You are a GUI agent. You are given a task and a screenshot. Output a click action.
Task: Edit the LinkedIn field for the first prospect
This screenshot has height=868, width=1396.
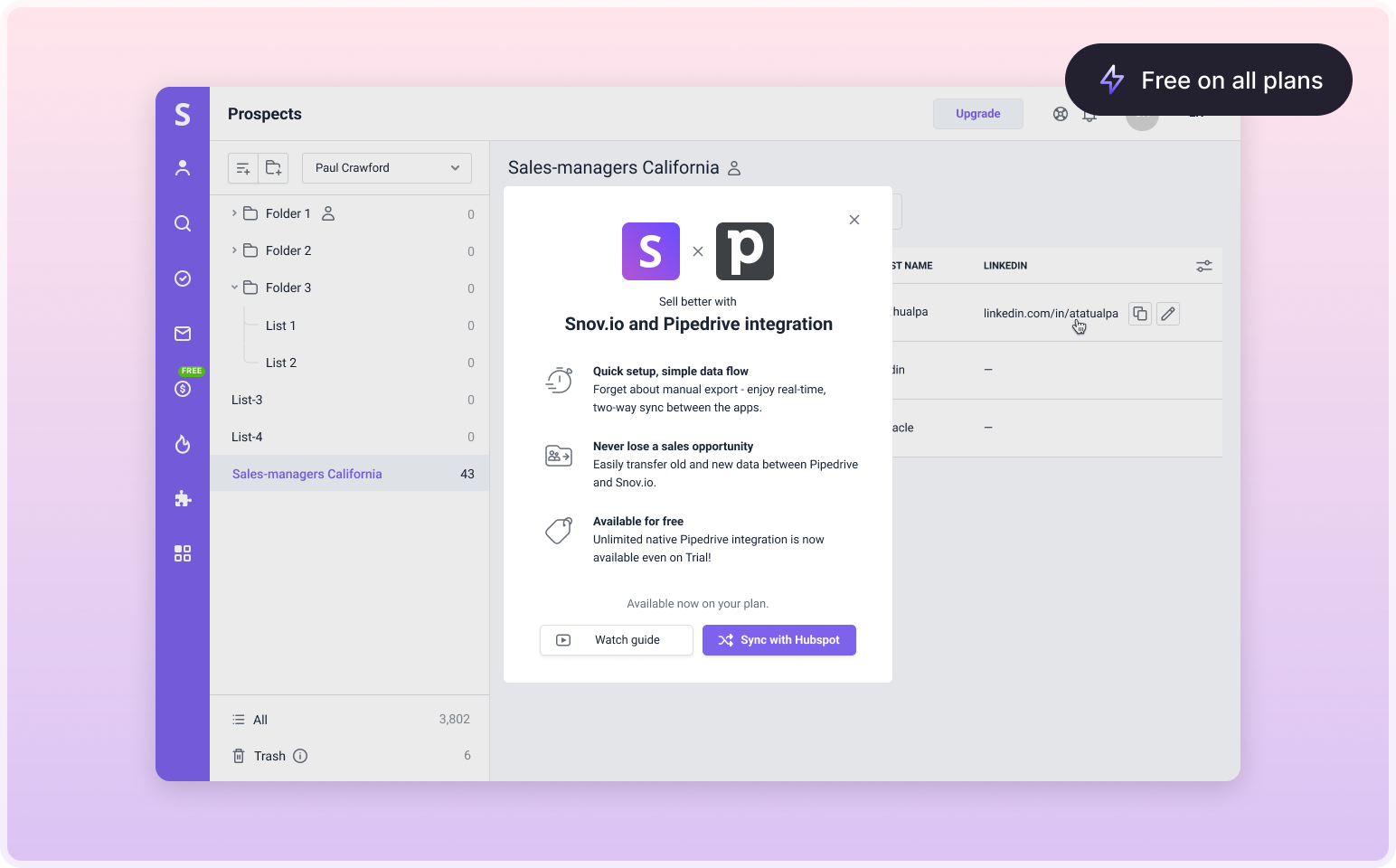[1167, 313]
